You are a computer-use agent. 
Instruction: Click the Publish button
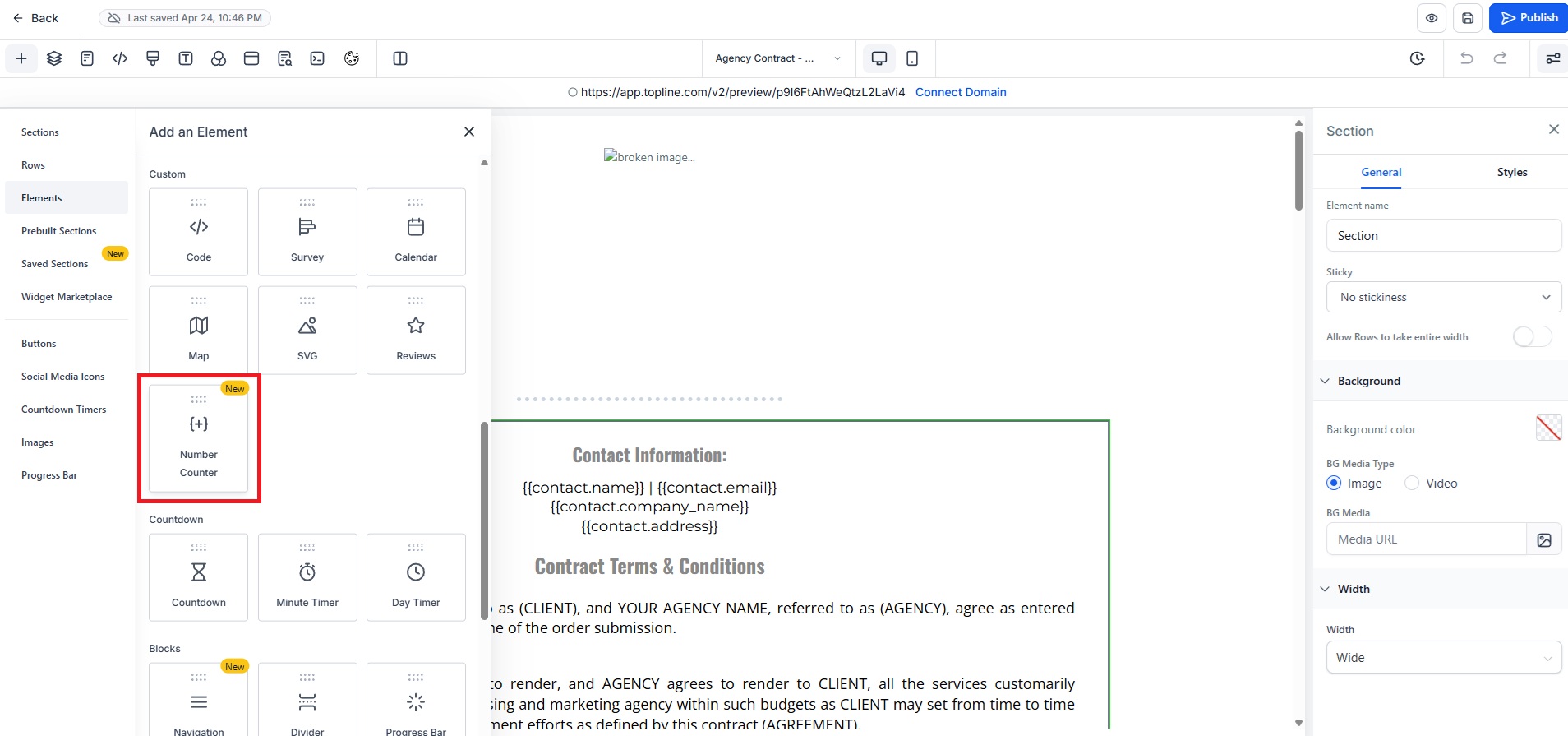pyautogui.click(x=1529, y=18)
